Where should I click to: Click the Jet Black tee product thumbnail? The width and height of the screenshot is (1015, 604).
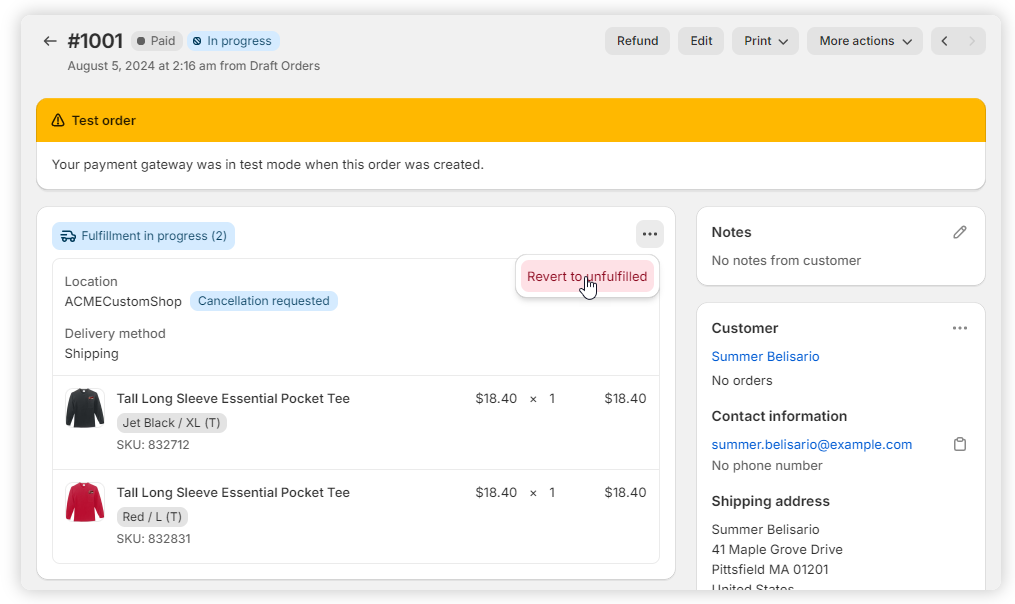click(85, 408)
